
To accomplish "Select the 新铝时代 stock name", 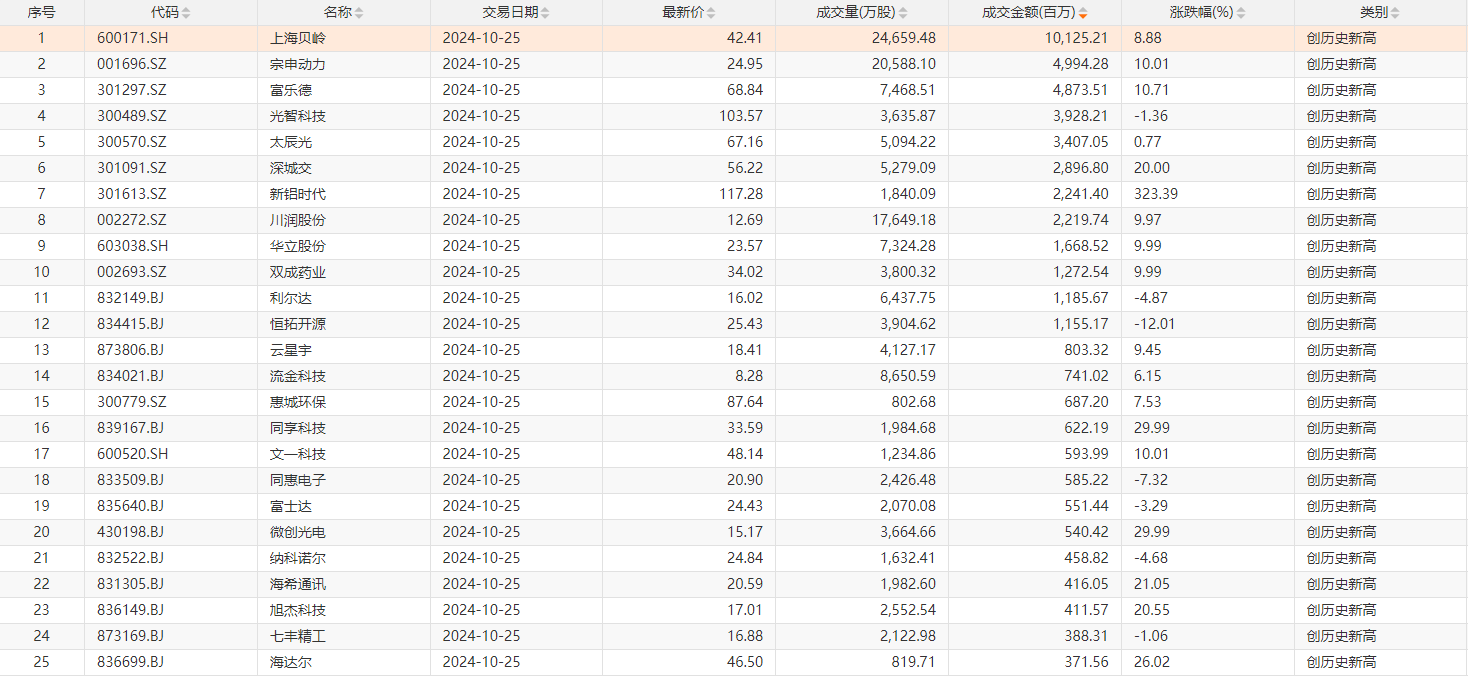I will (x=298, y=194).
